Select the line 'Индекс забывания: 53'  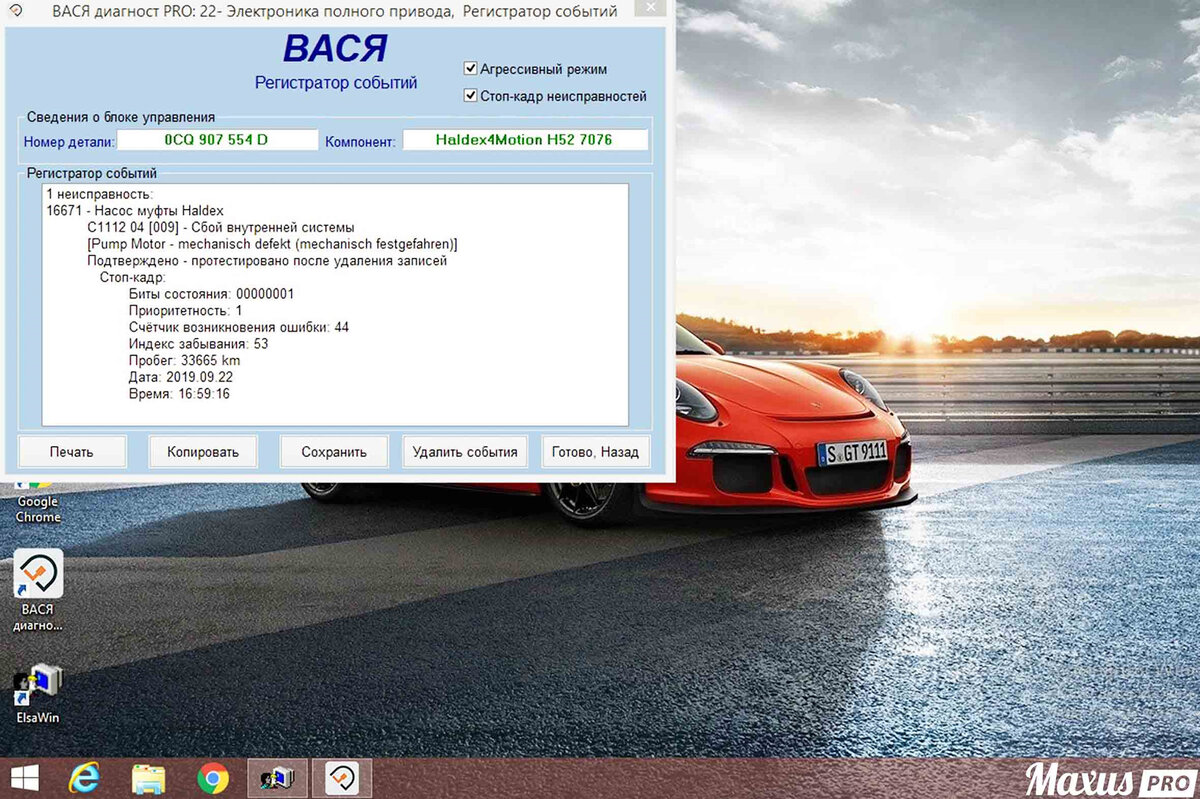[198, 344]
